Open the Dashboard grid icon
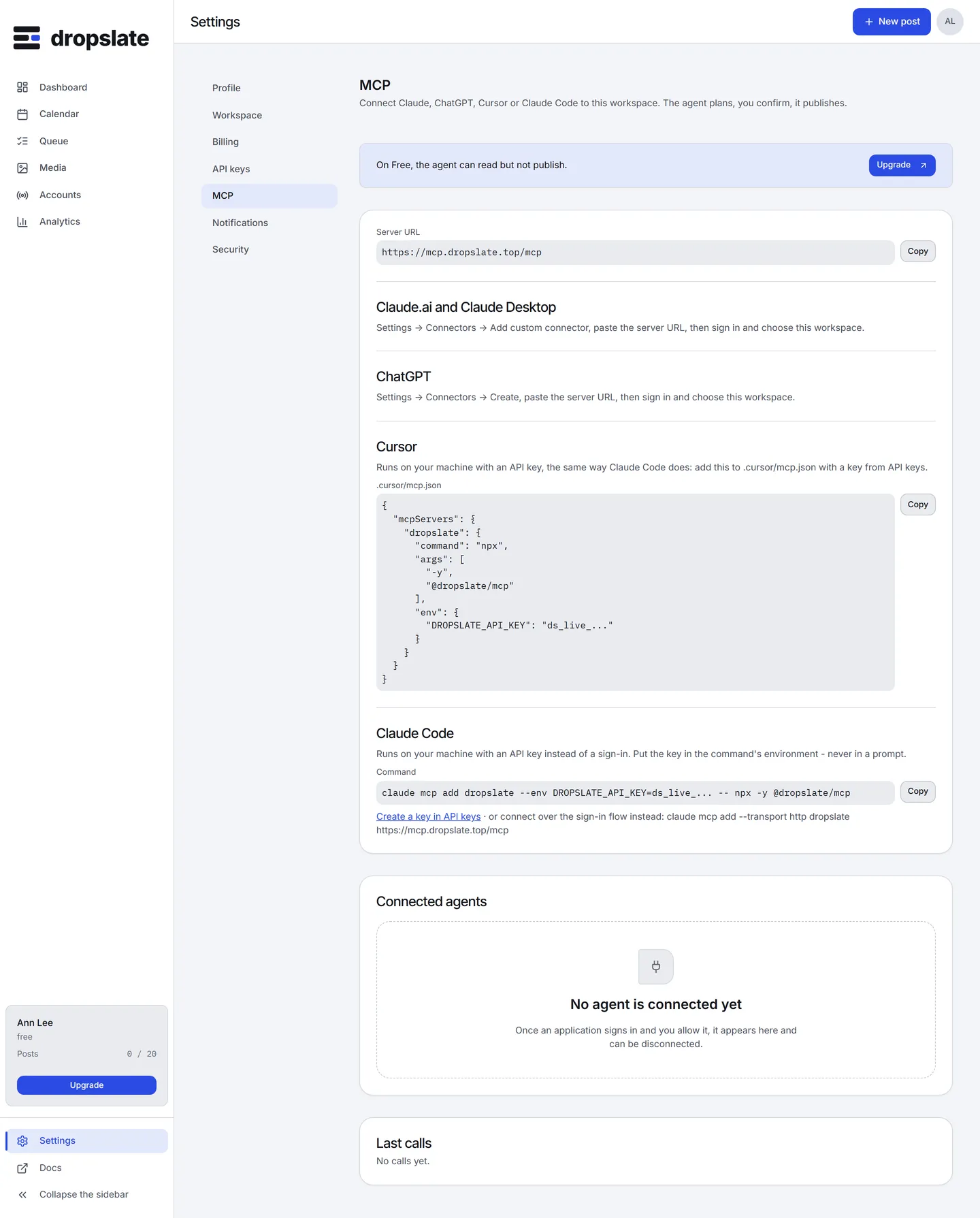The width and height of the screenshot is (980, 1218). click(x=22, y=87)
